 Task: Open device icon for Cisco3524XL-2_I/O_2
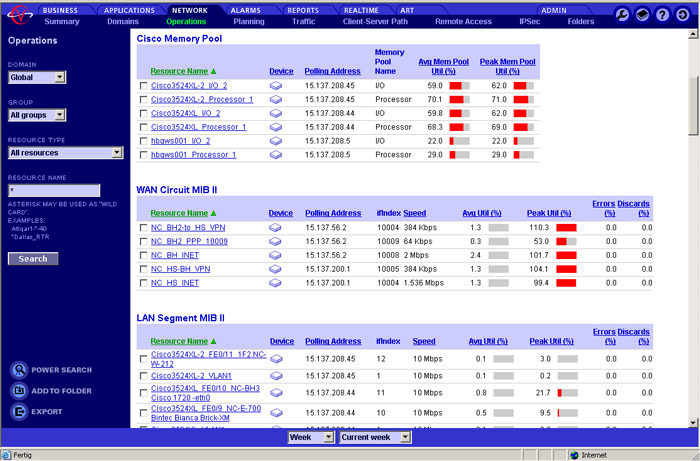click(276, 86)
